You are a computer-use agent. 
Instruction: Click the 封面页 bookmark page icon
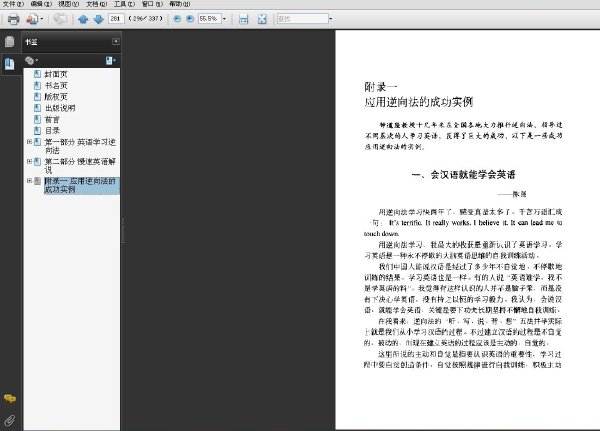tap(37, 74)
